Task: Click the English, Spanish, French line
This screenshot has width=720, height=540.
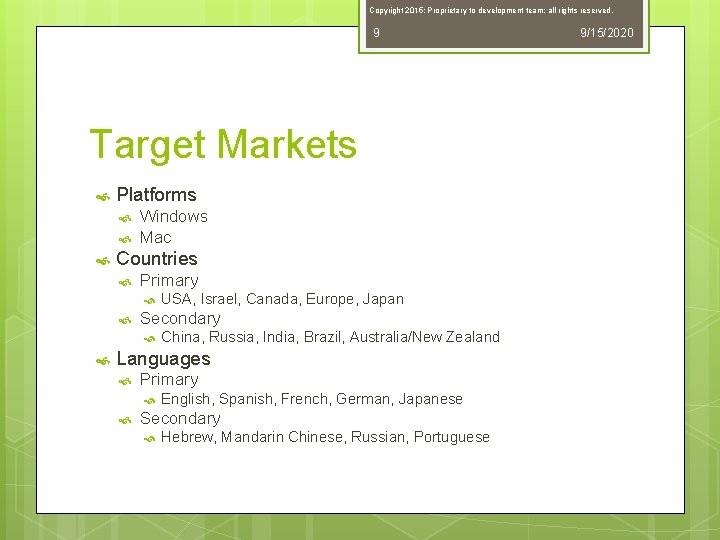Action: (x=312, y=399)
